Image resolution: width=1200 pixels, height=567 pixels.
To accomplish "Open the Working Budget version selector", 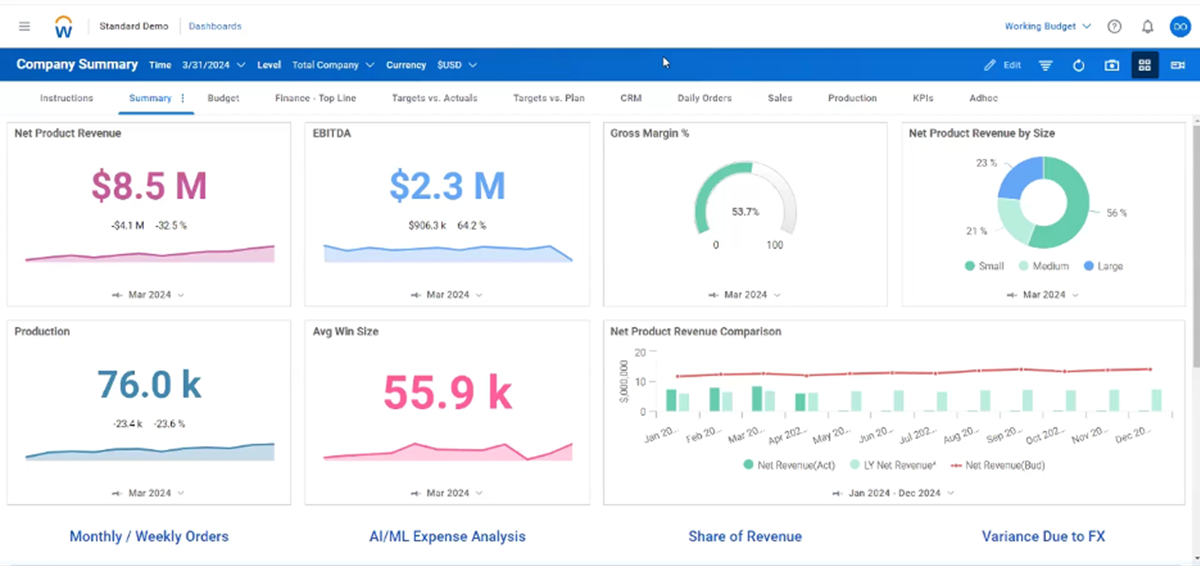I will (1048, 26).
